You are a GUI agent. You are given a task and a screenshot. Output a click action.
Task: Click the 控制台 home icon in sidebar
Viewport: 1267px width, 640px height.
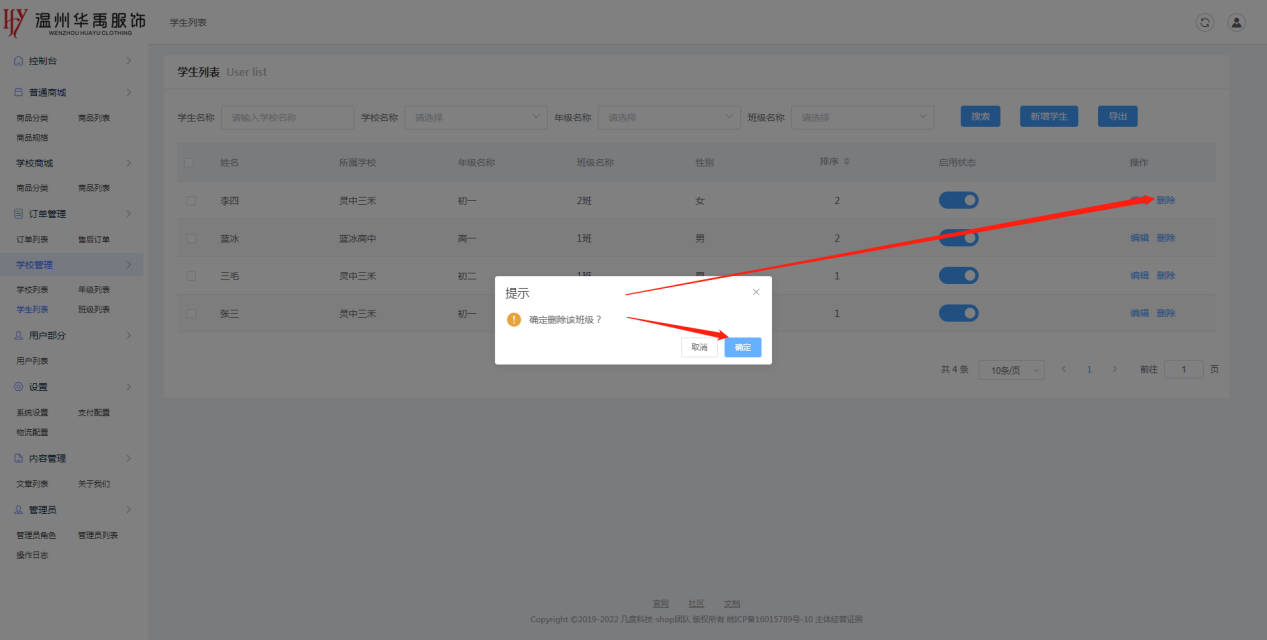(18, 61)
